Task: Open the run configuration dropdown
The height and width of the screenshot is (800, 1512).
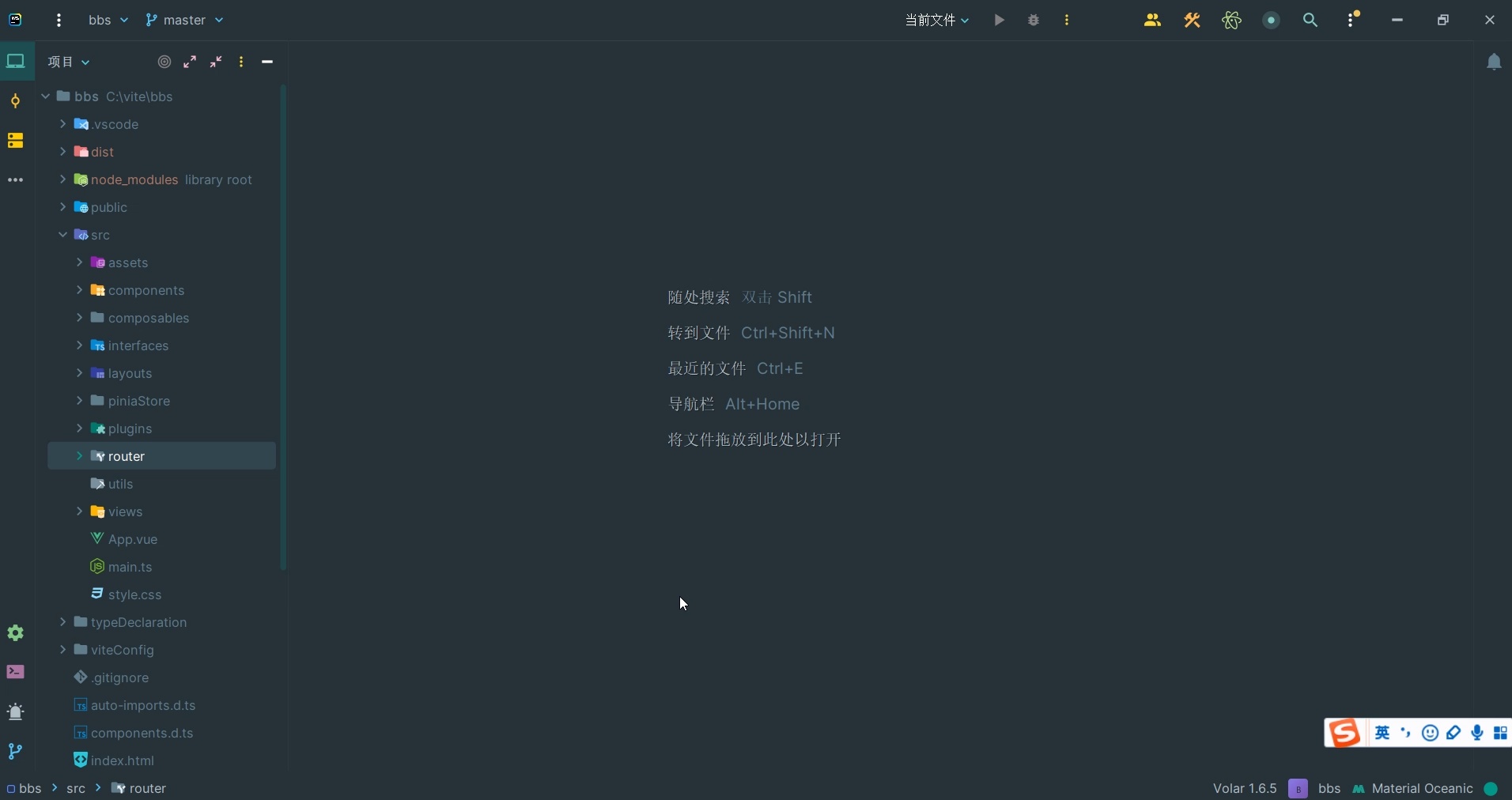Action: click(x=936, y=21)
